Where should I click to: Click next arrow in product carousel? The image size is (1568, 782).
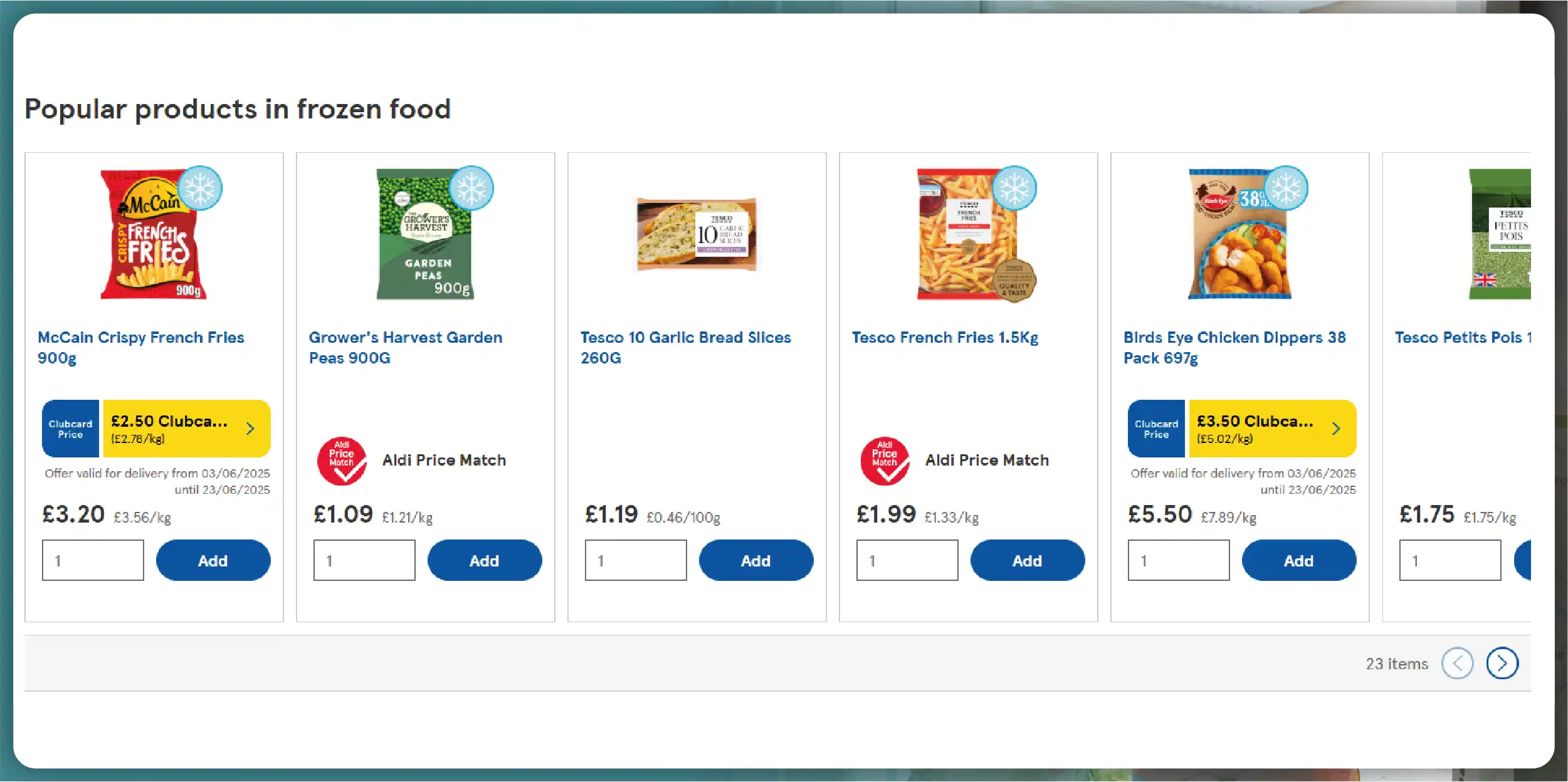pos(1502,663)
